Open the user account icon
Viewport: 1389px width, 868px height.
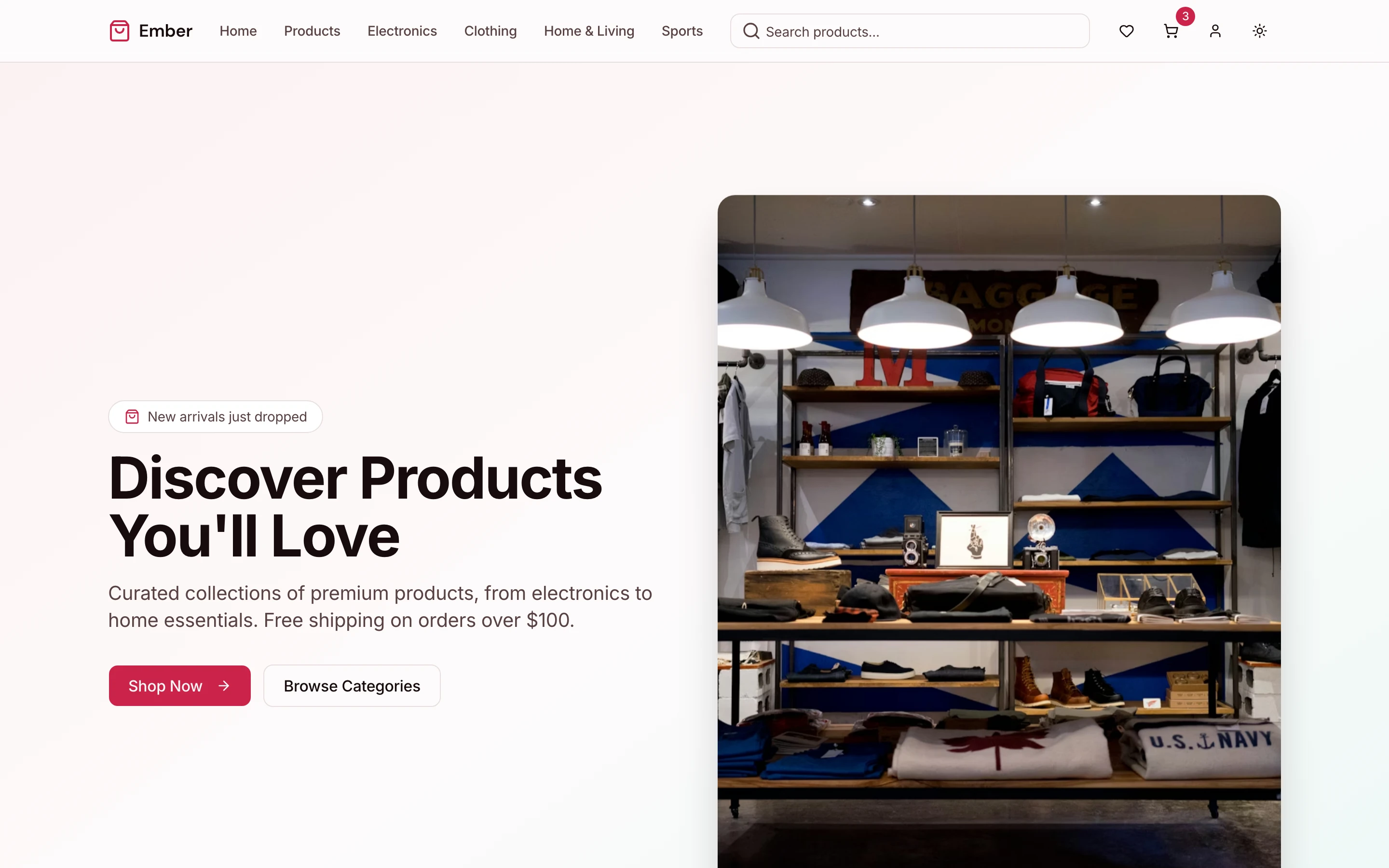[x=1215, y=31]
